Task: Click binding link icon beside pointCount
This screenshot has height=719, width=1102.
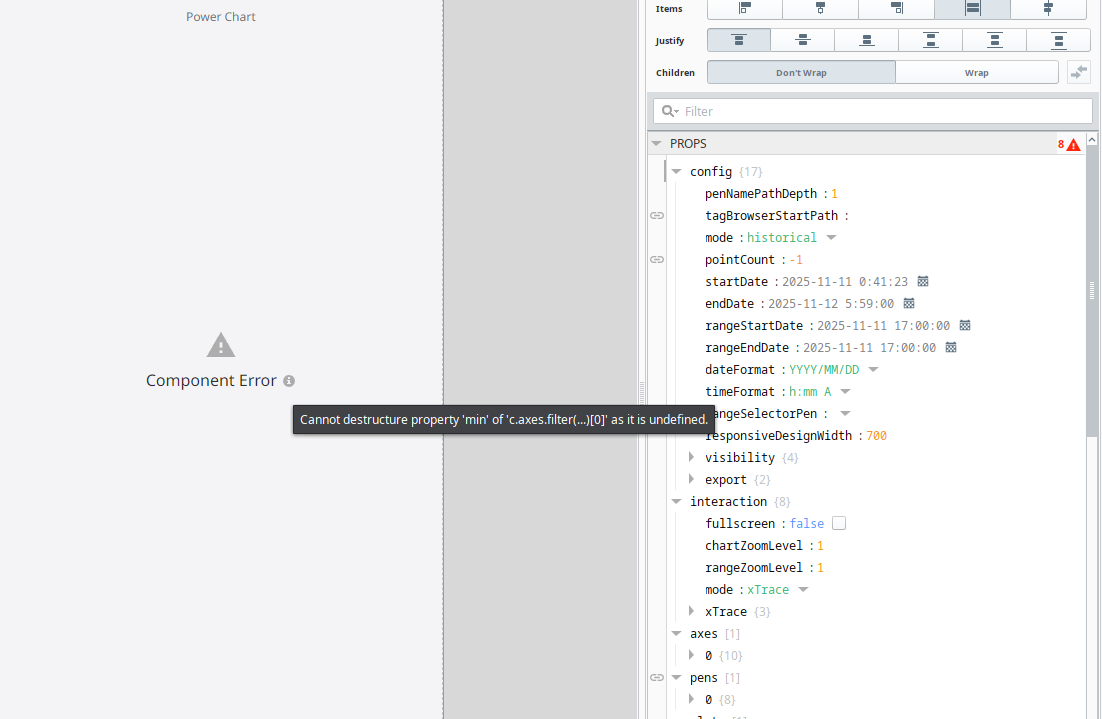Action: tap(657, 259)
